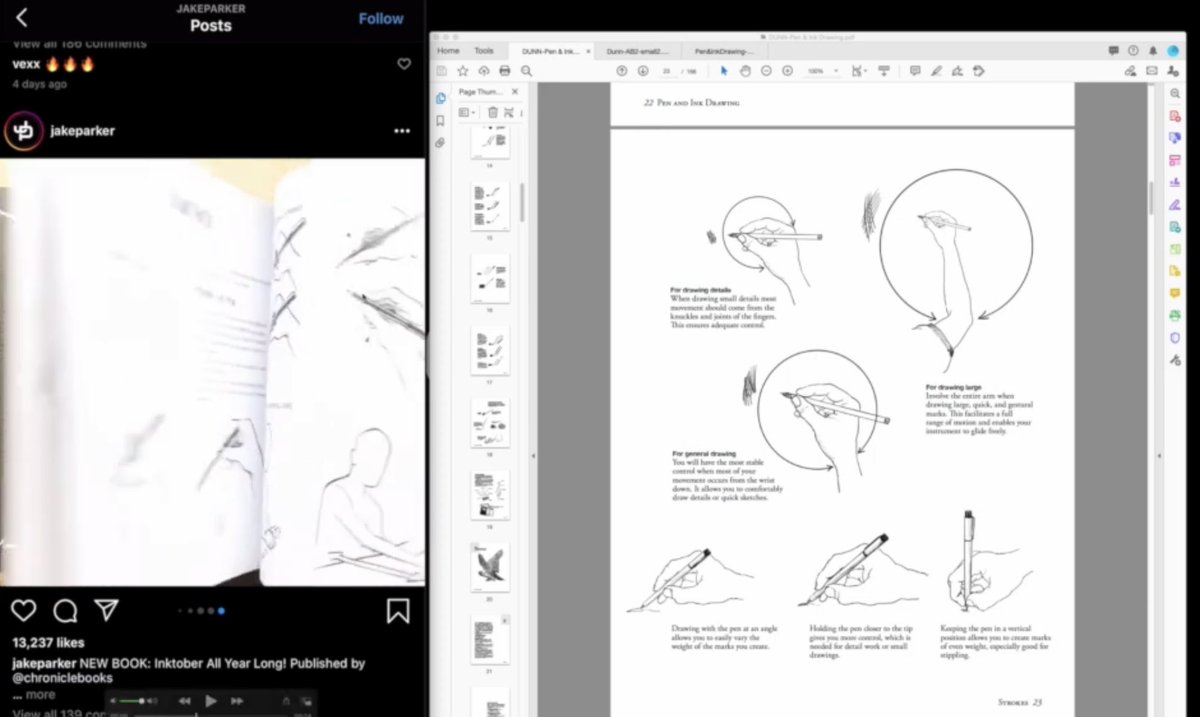1200x717 pixels.
Task: Bookmark the Inktober post
Action: (398, 610)
